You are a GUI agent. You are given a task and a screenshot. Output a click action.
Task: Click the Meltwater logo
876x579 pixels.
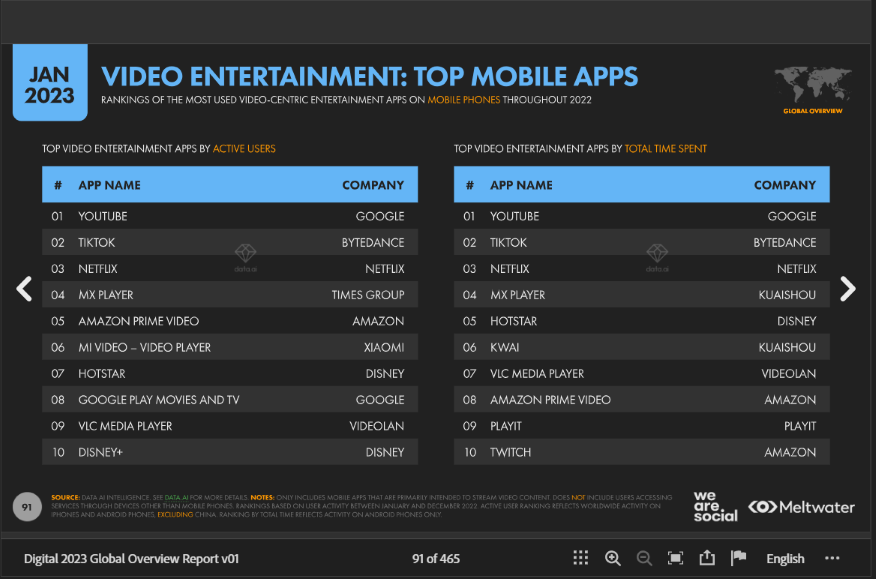801,507
